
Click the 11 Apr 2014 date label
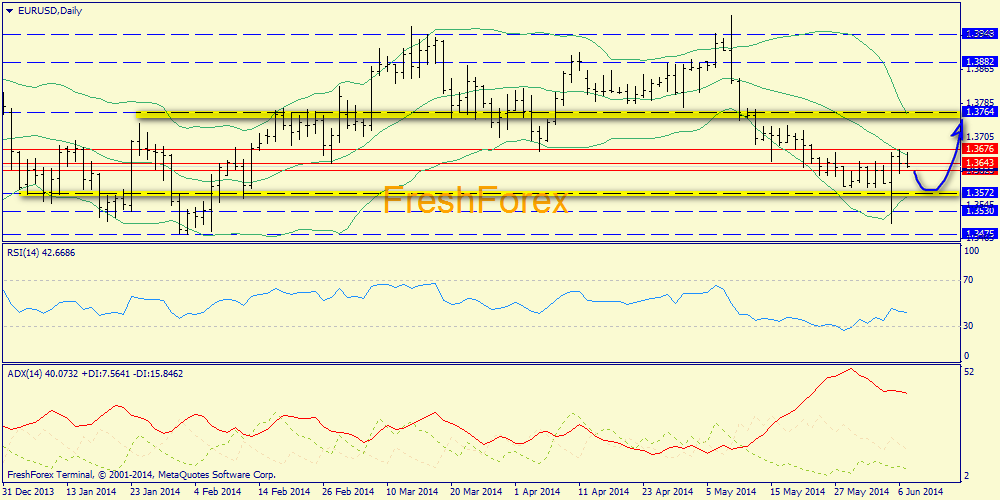click(601, 492)
